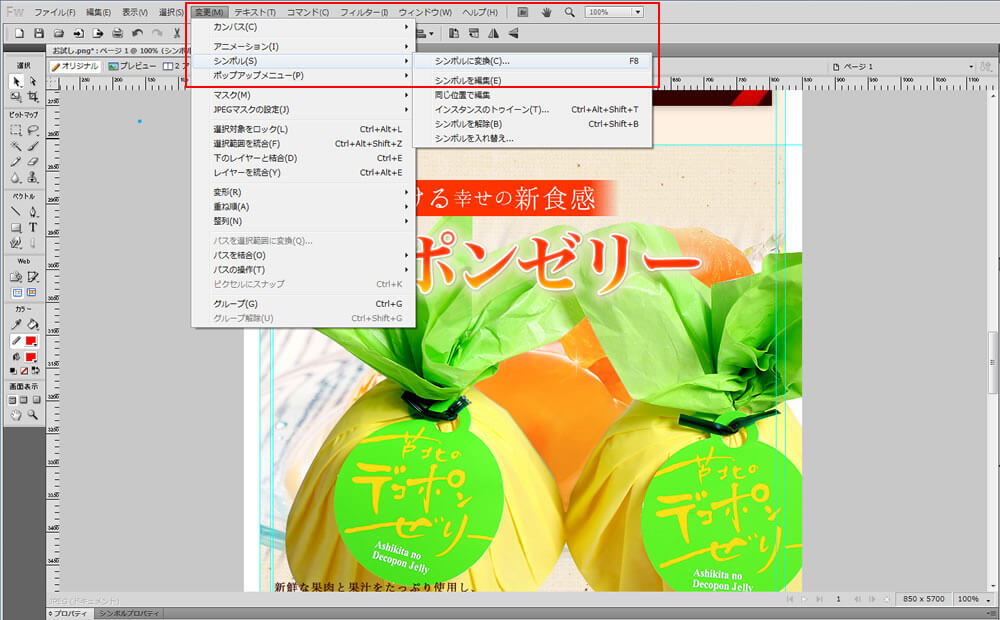Choose シンボルに変換(C)... from the submenu
1000x620 pixels.
coord(472,61)
